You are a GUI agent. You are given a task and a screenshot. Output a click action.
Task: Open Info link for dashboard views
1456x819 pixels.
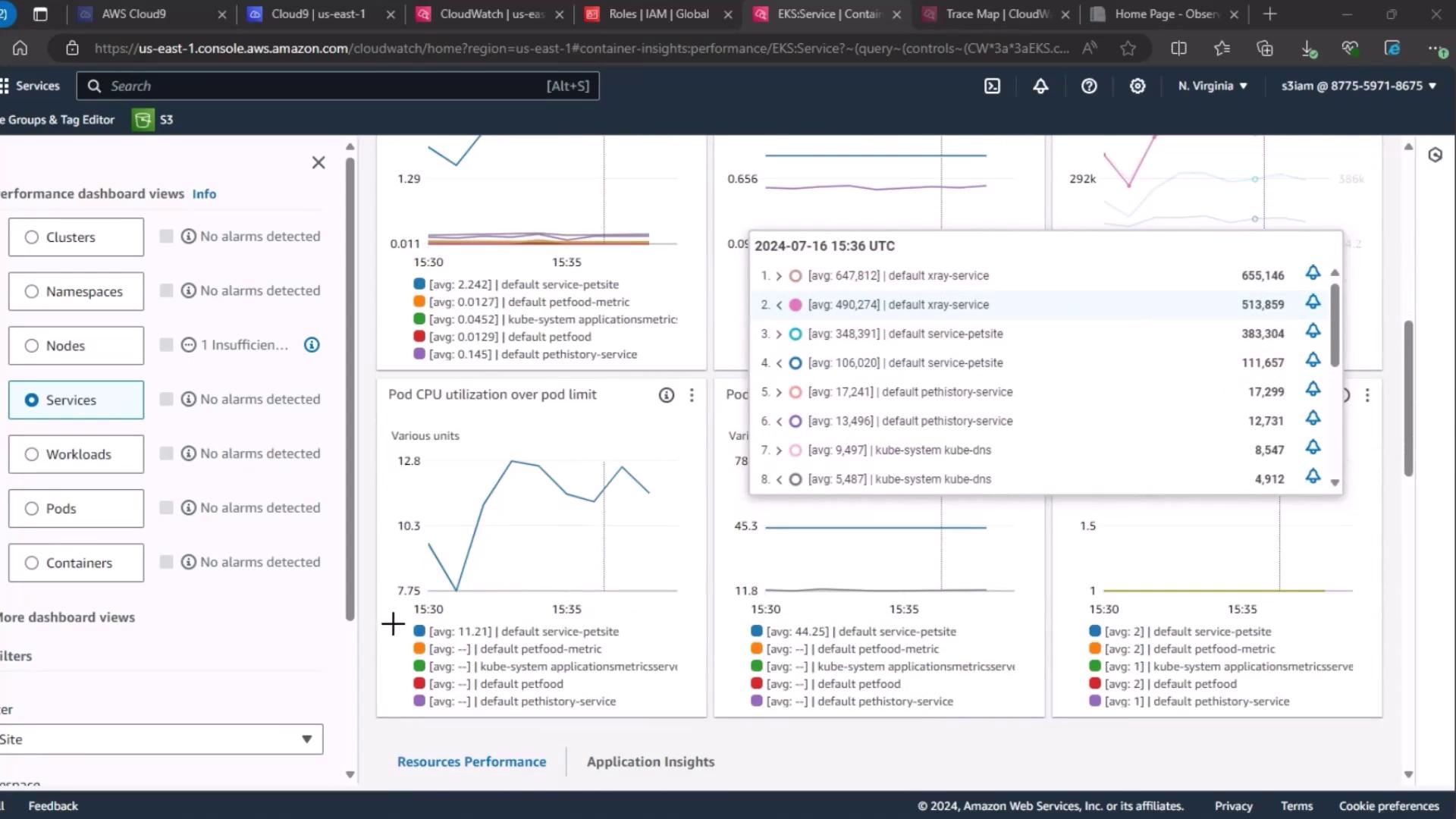[x=204, y=194]
